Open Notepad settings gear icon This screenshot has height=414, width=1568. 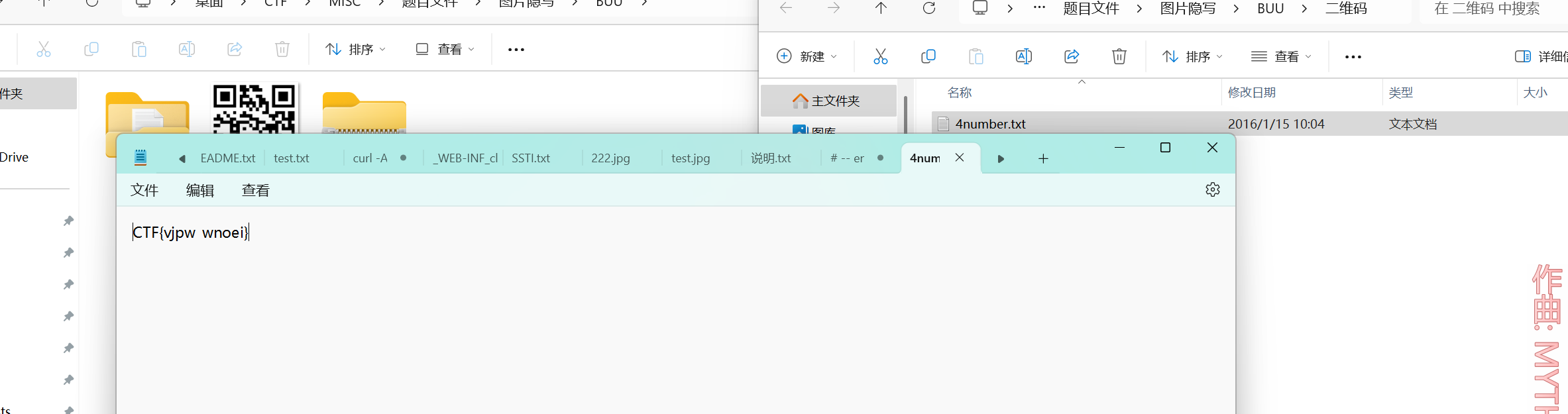click(1212, 189)
